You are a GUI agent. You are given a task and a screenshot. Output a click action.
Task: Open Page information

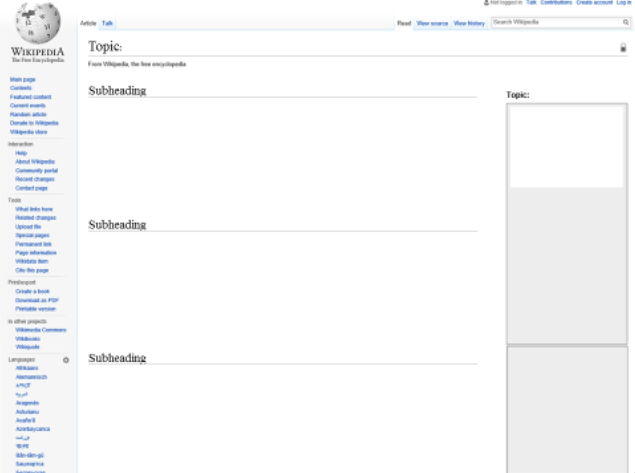pyautogui.click(x=36, y=253)
